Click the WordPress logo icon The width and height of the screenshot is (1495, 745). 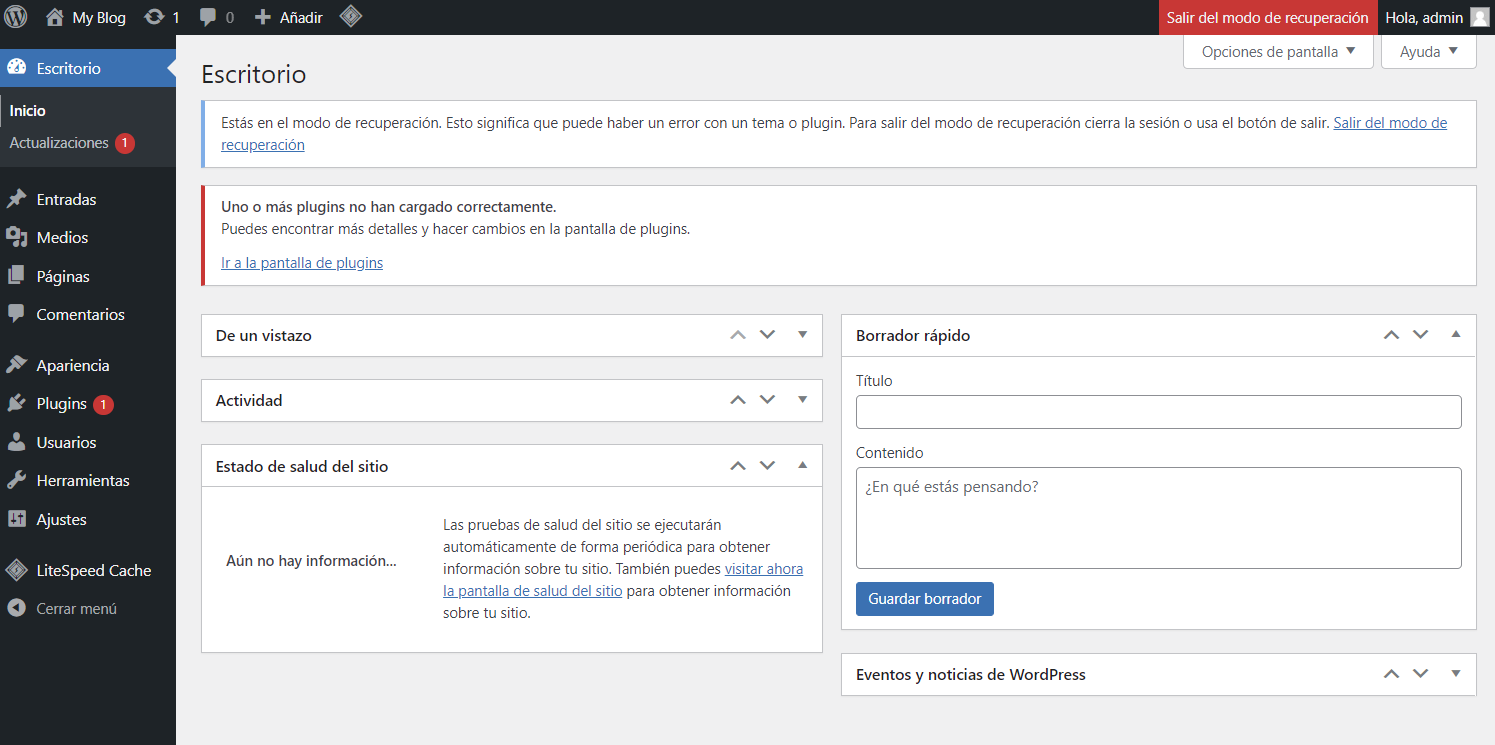16,17
